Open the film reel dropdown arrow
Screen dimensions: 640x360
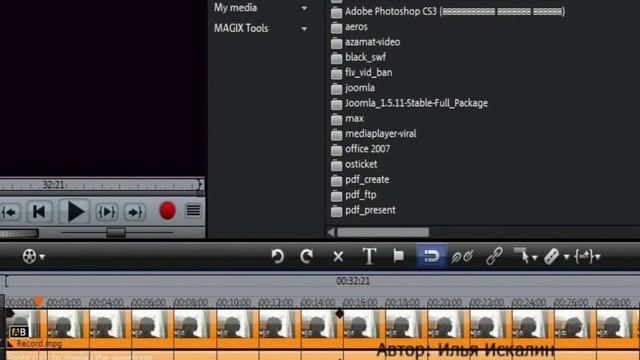(42, 258)
